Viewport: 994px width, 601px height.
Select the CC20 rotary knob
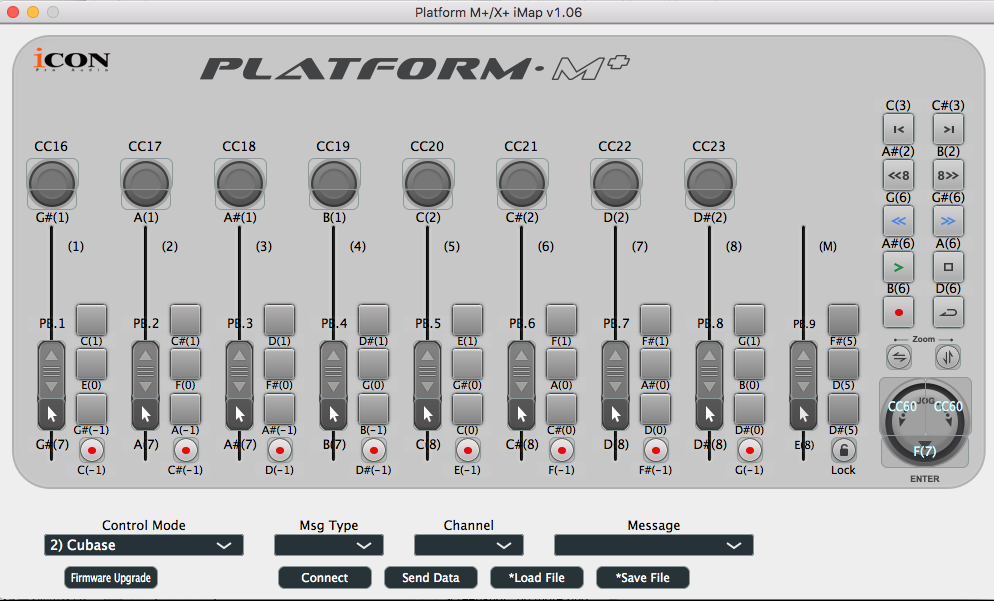(428, 184)
